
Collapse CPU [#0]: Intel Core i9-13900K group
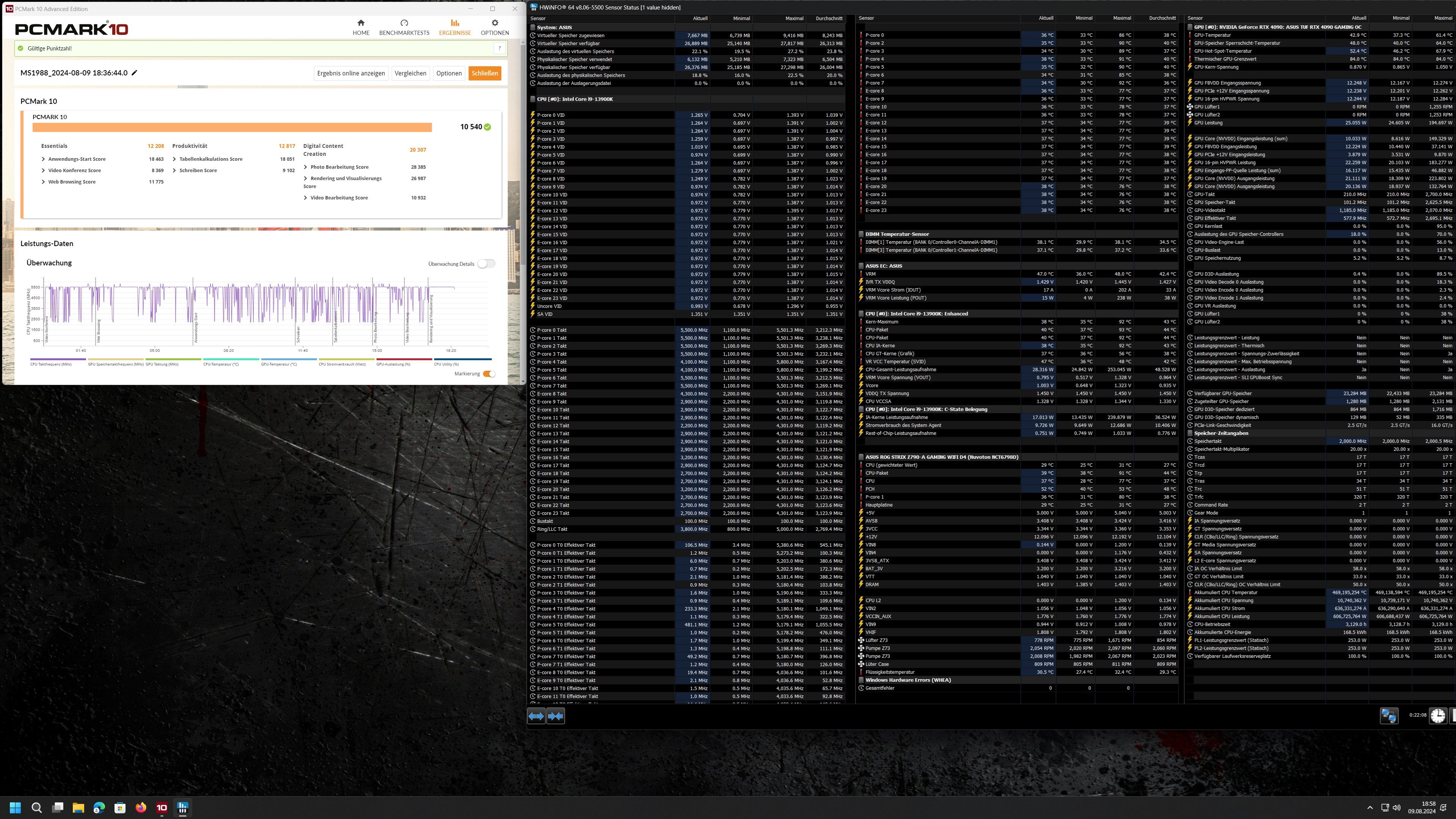coord(533,99)
